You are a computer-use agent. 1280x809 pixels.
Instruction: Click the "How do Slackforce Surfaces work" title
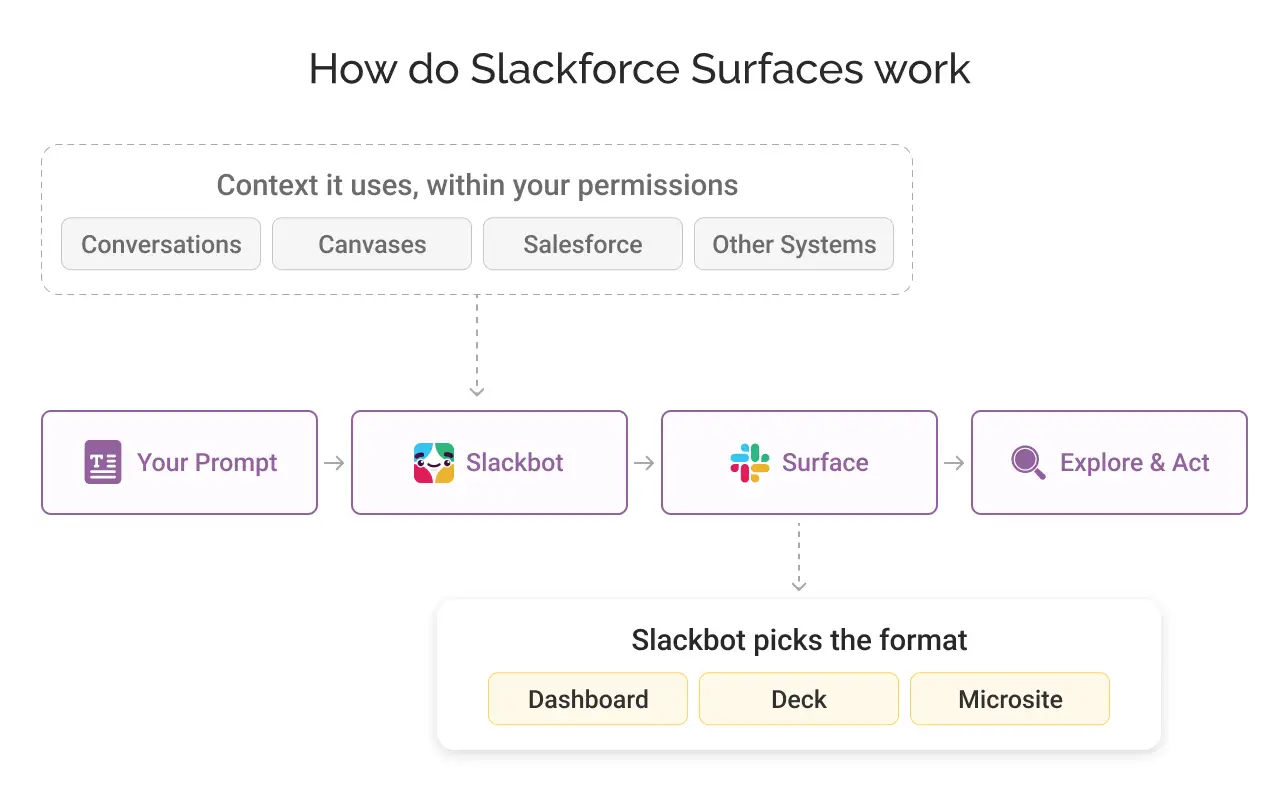point(640,69)
